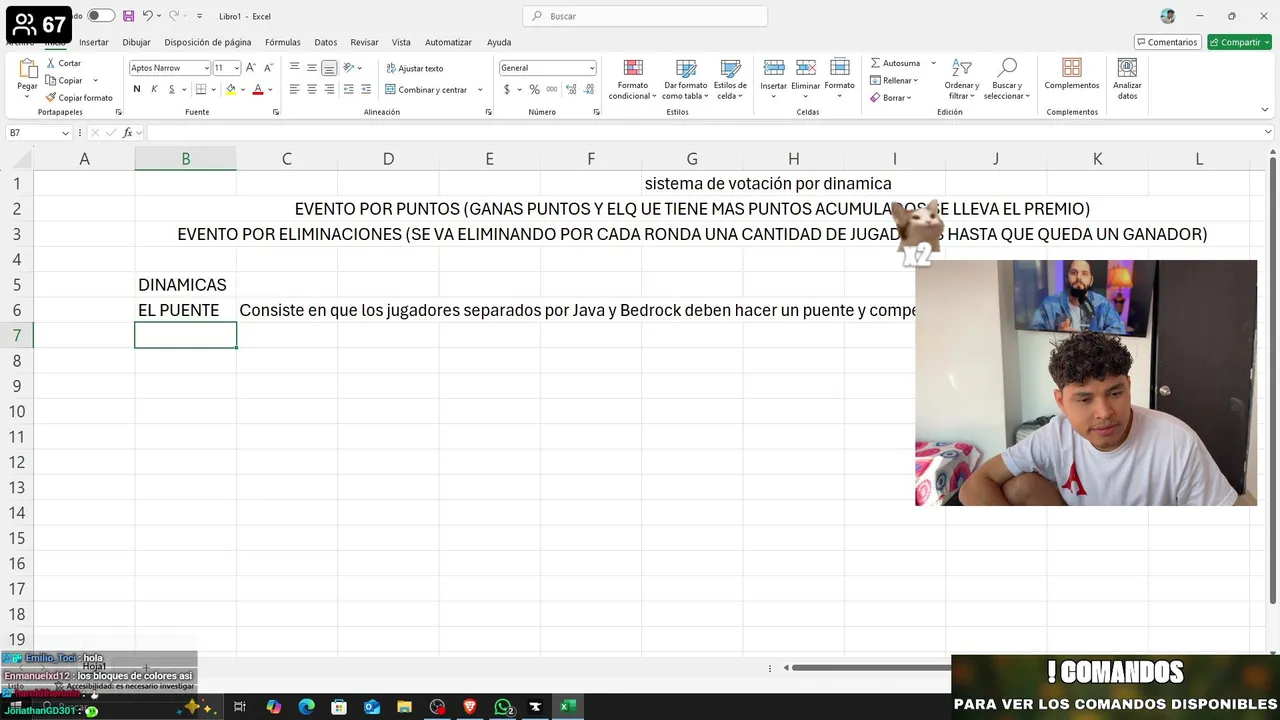Viewport: 1280px width, 720px height.
Task: Open Ordenar y filtrar menu
Action: tap(961, 79)
